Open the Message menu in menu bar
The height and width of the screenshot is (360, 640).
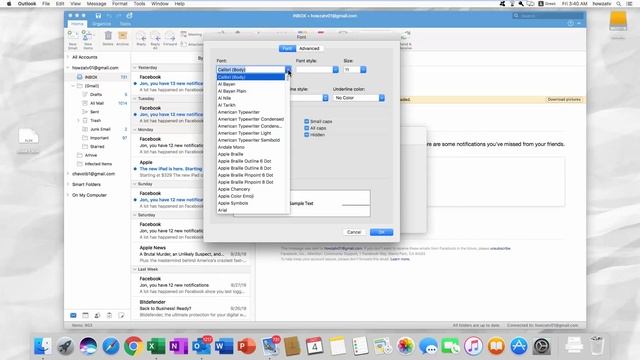96,4
